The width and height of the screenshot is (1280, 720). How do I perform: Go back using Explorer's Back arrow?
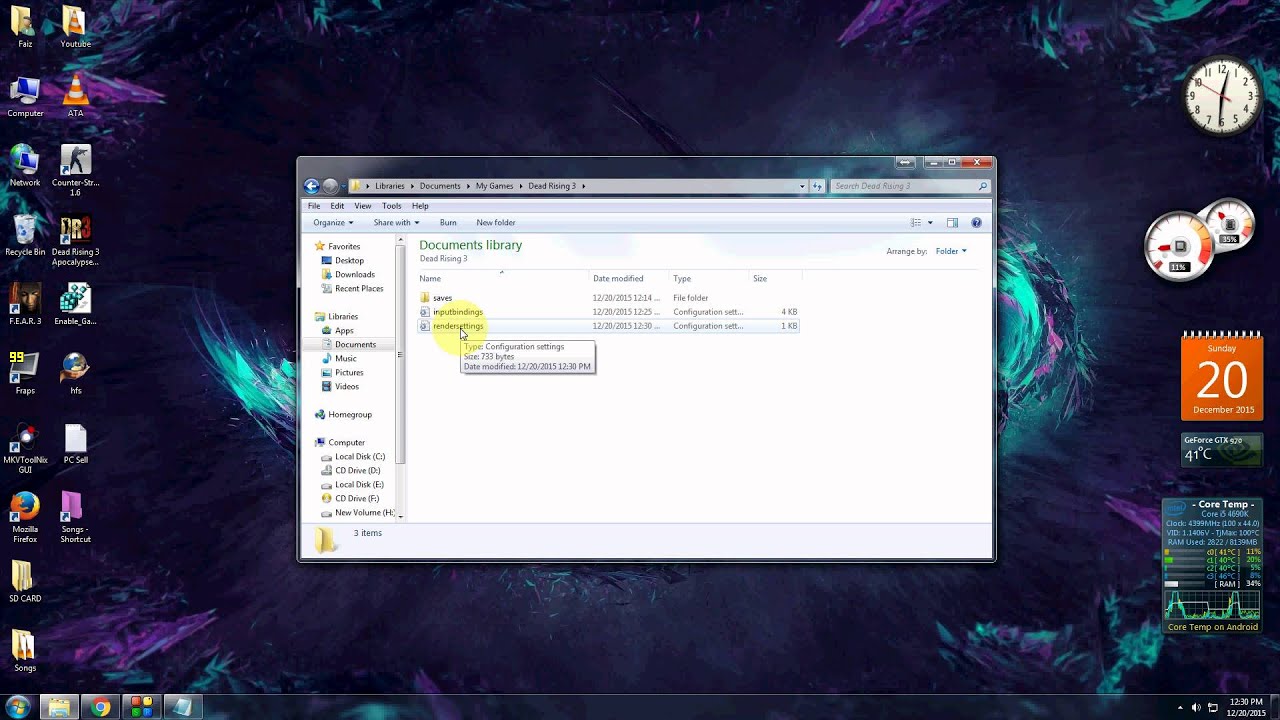coord(311,186)
